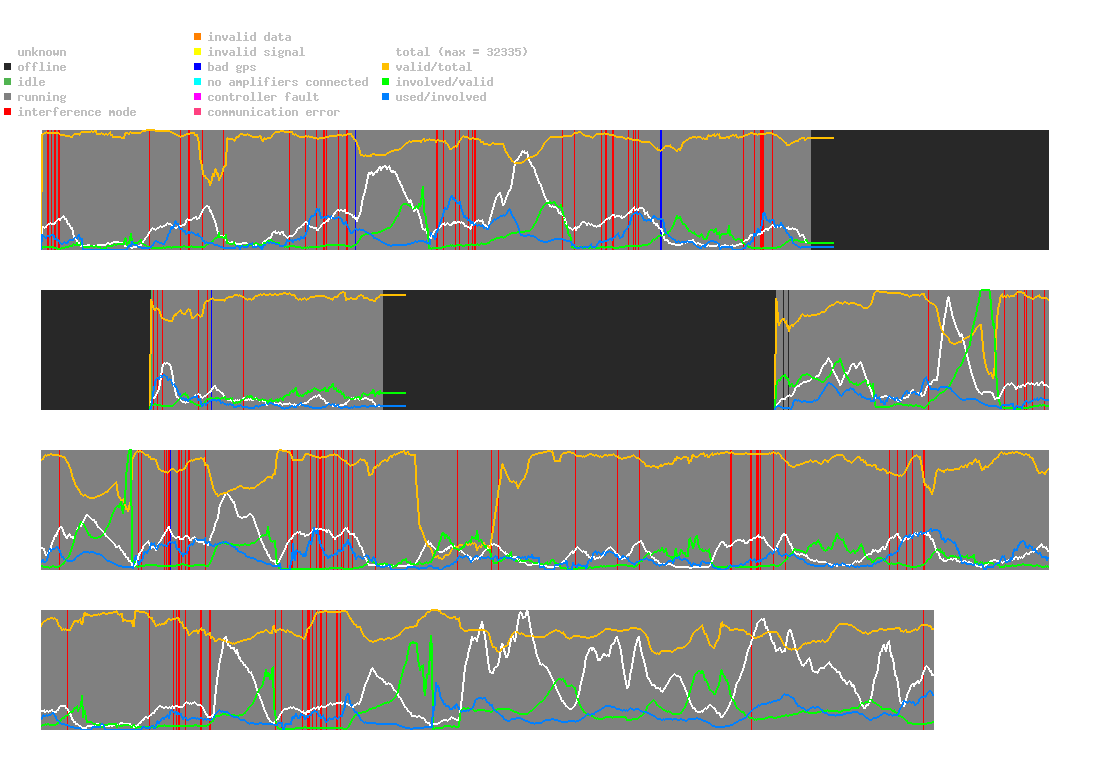Click the large middle offline block in second chart
This screenshot has width=1095, height=764.
coord(579,350)
